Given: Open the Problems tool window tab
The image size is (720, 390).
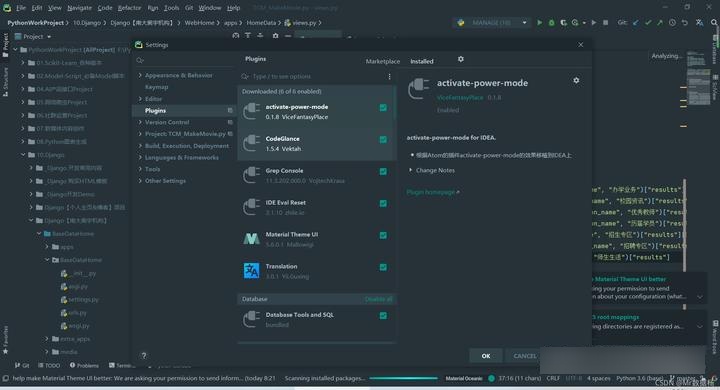Looking at the screenshot, I should tap(84, 366).
